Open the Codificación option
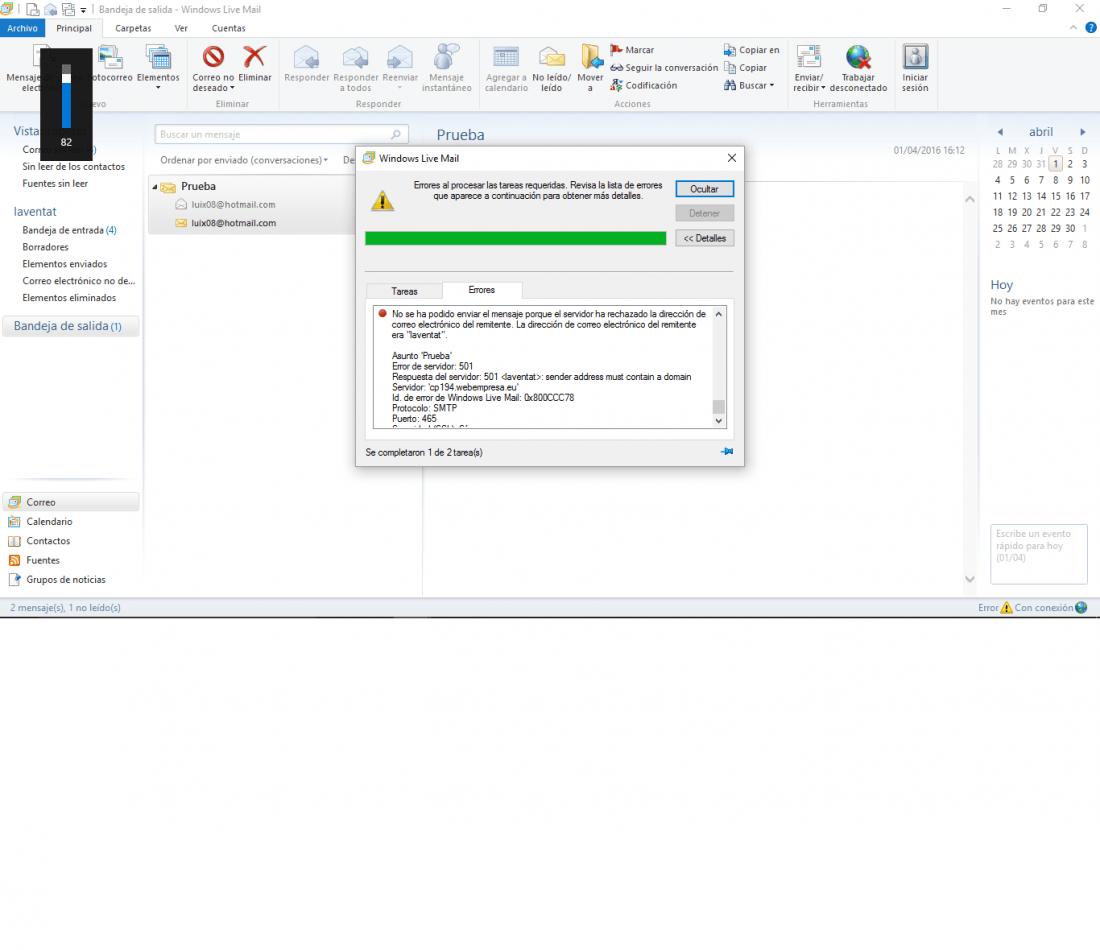1100x950 pixels. 643,85
